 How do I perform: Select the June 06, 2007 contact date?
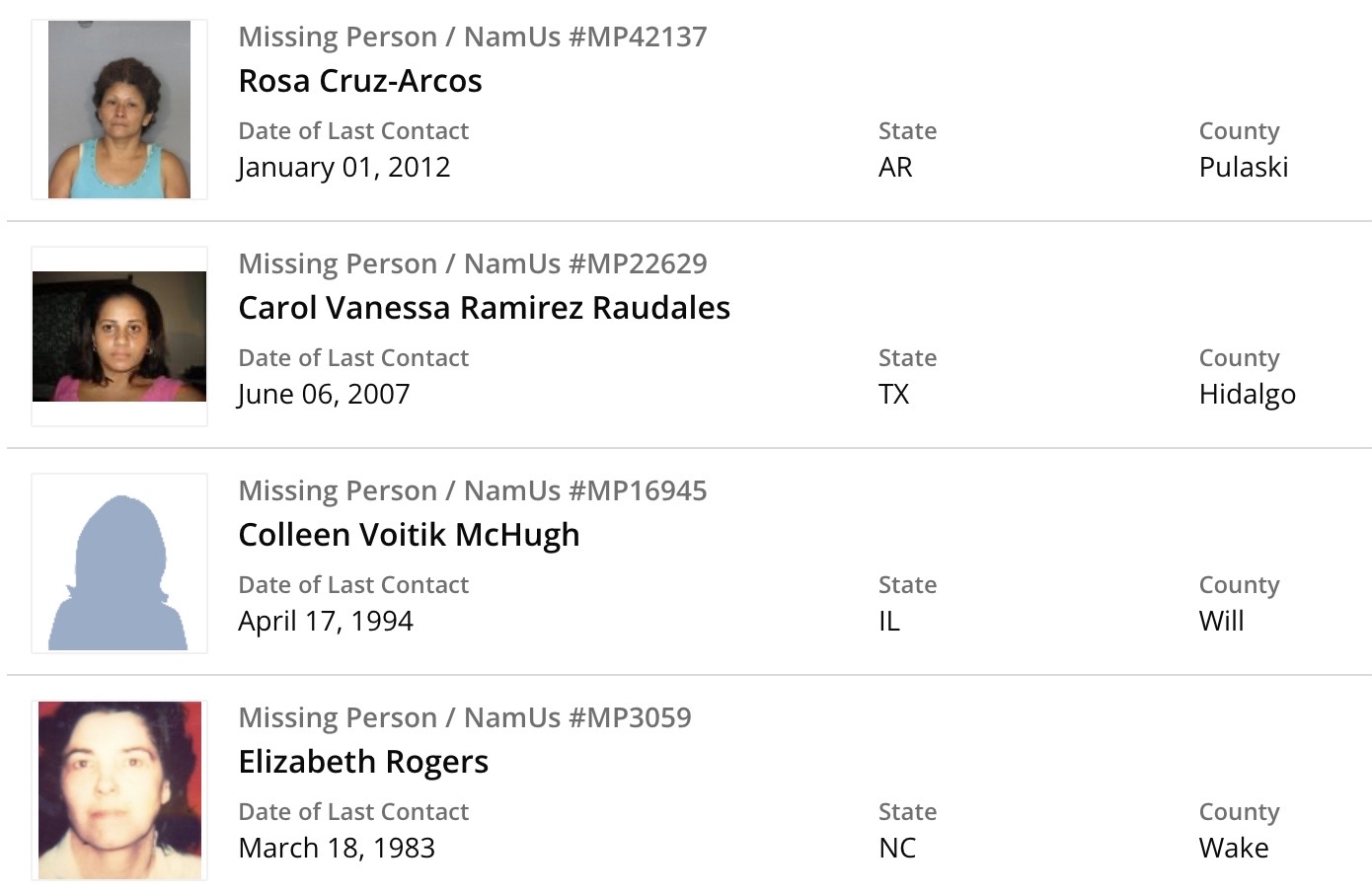(x=324, y=395)
